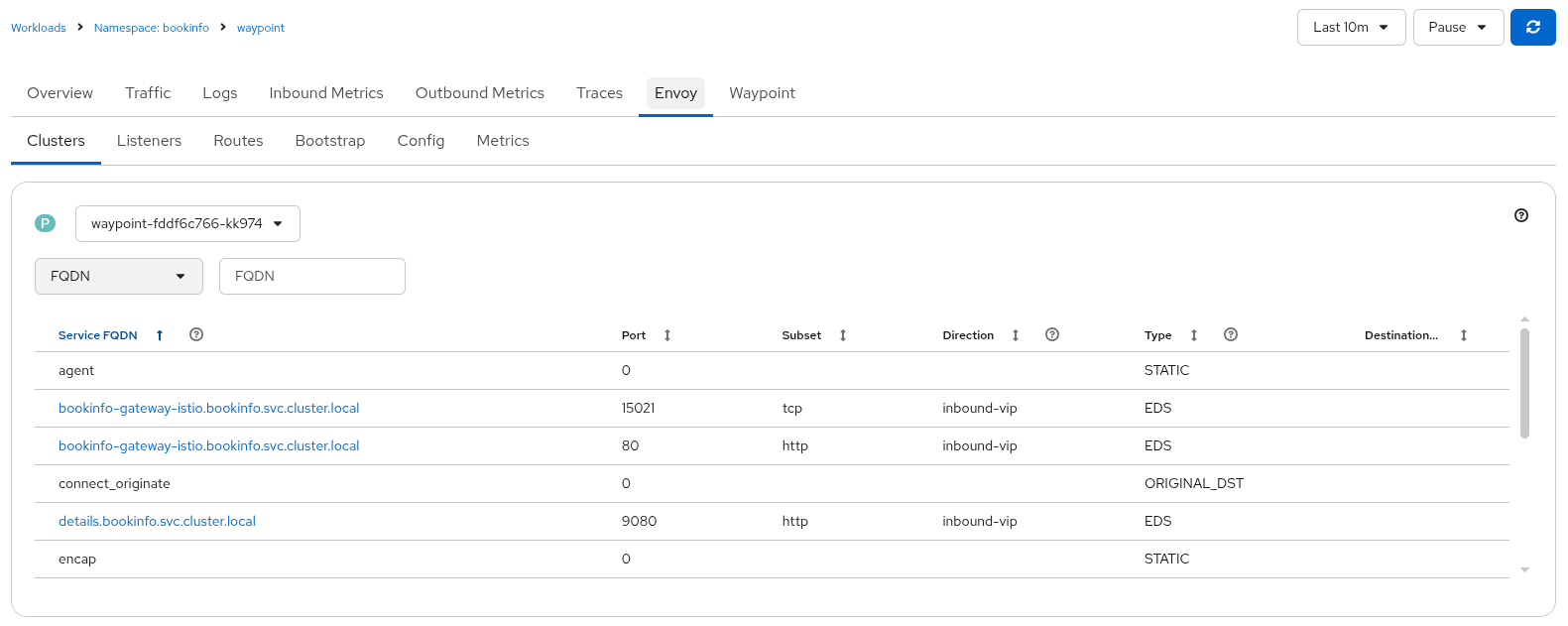The height and width of the screenshot is (626, 1568).
Task: Switch to the Listeners tab
Action: click(149, 141)
